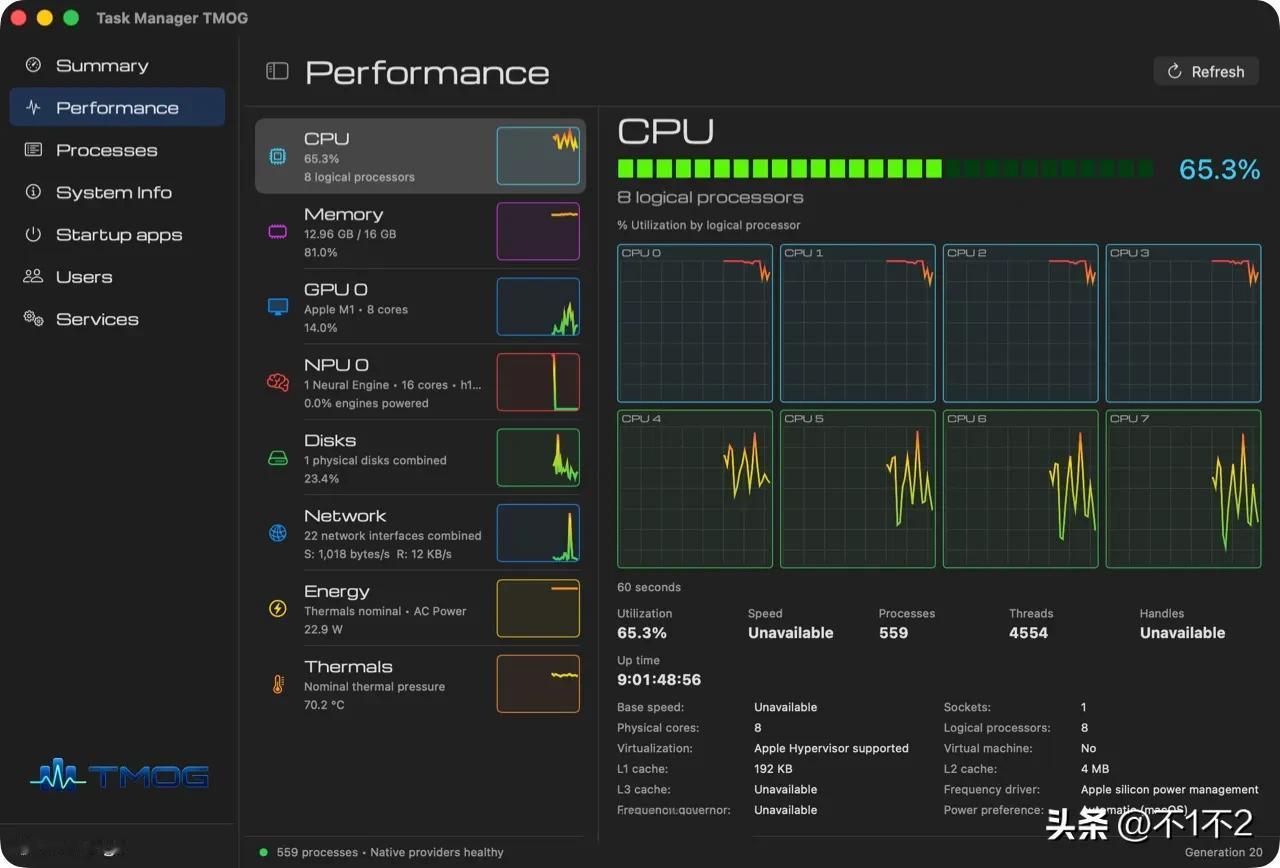
Task: Choose the GPU 0 monitor icon
Action: (277, 307)
